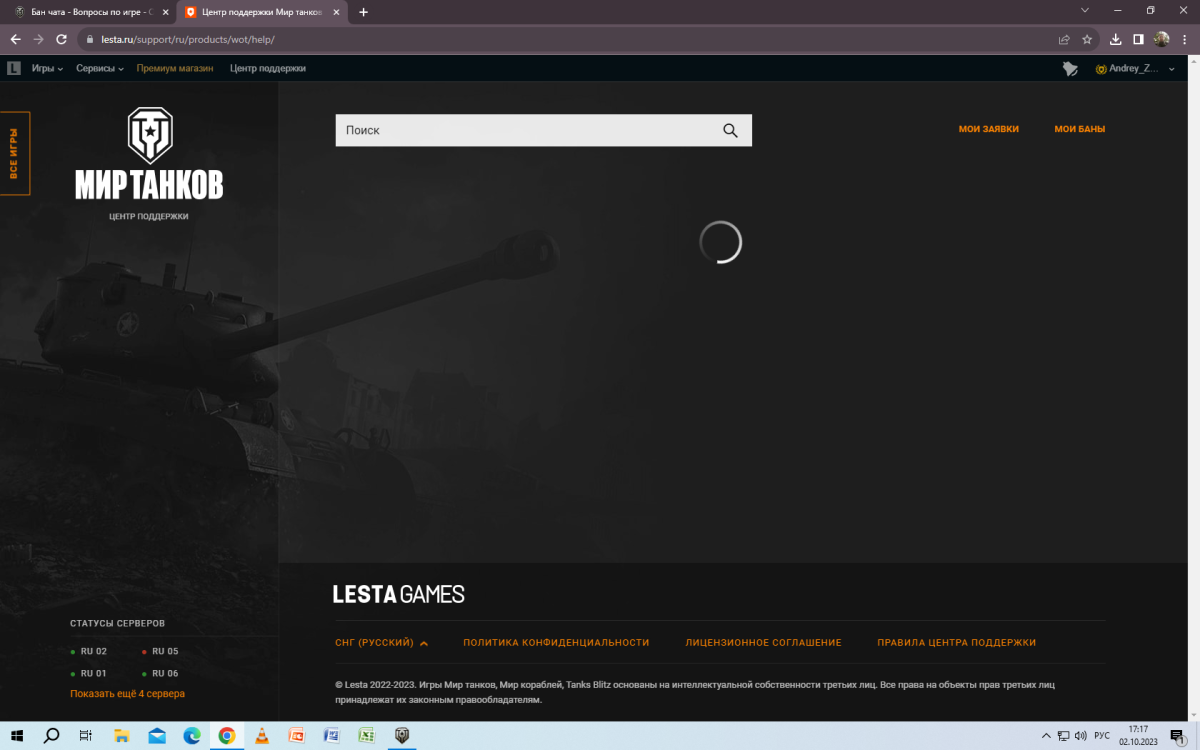Open Chrome downloads icon
The width and height of the screenshot is (1200, 750).
(x=1116, y=40)
